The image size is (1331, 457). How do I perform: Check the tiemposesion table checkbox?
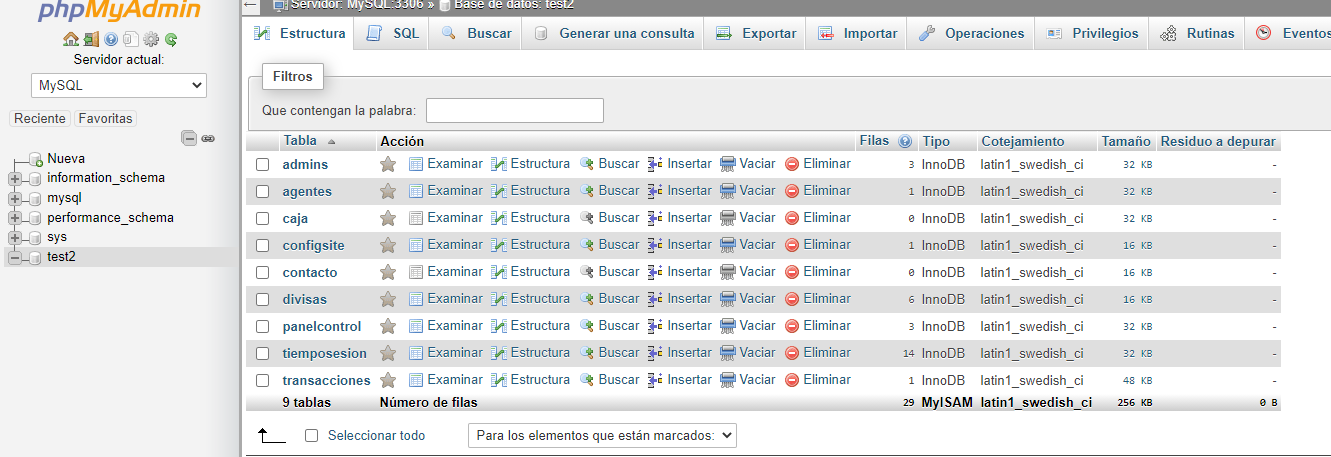(262, 353)
